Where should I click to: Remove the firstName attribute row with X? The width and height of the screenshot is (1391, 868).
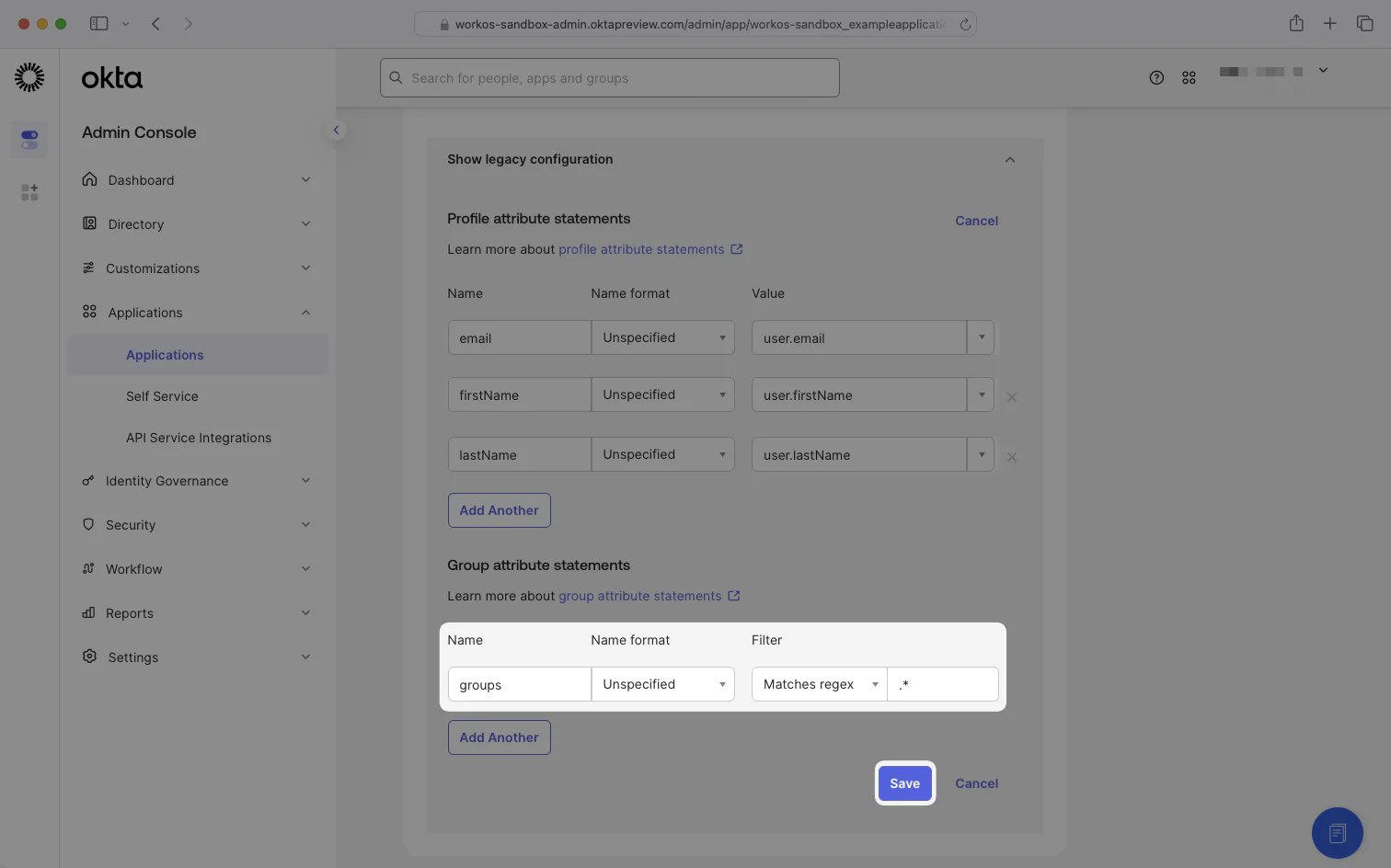pyautogui.click(x=1011, y=397)
